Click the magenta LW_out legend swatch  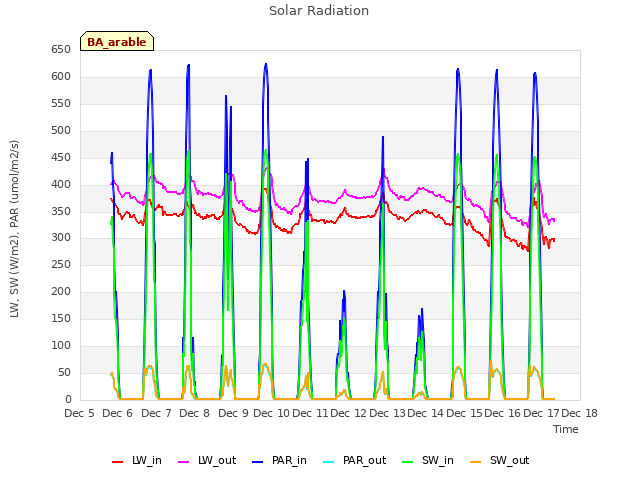coord(184,462)
